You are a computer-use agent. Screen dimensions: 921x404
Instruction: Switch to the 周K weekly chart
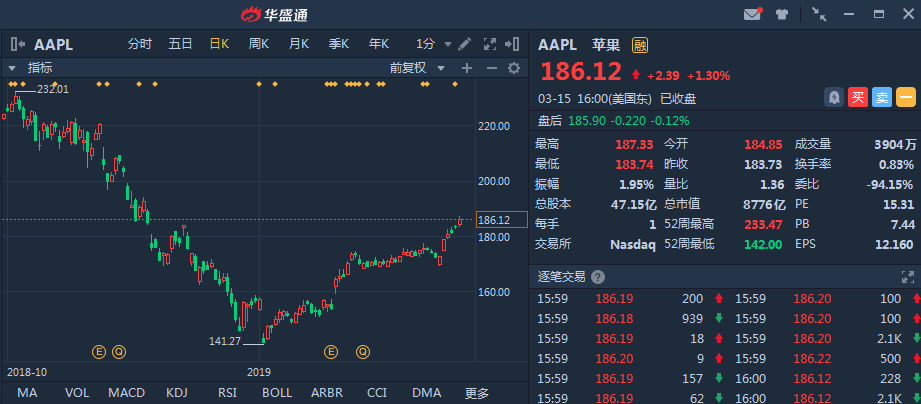(258, 44)
